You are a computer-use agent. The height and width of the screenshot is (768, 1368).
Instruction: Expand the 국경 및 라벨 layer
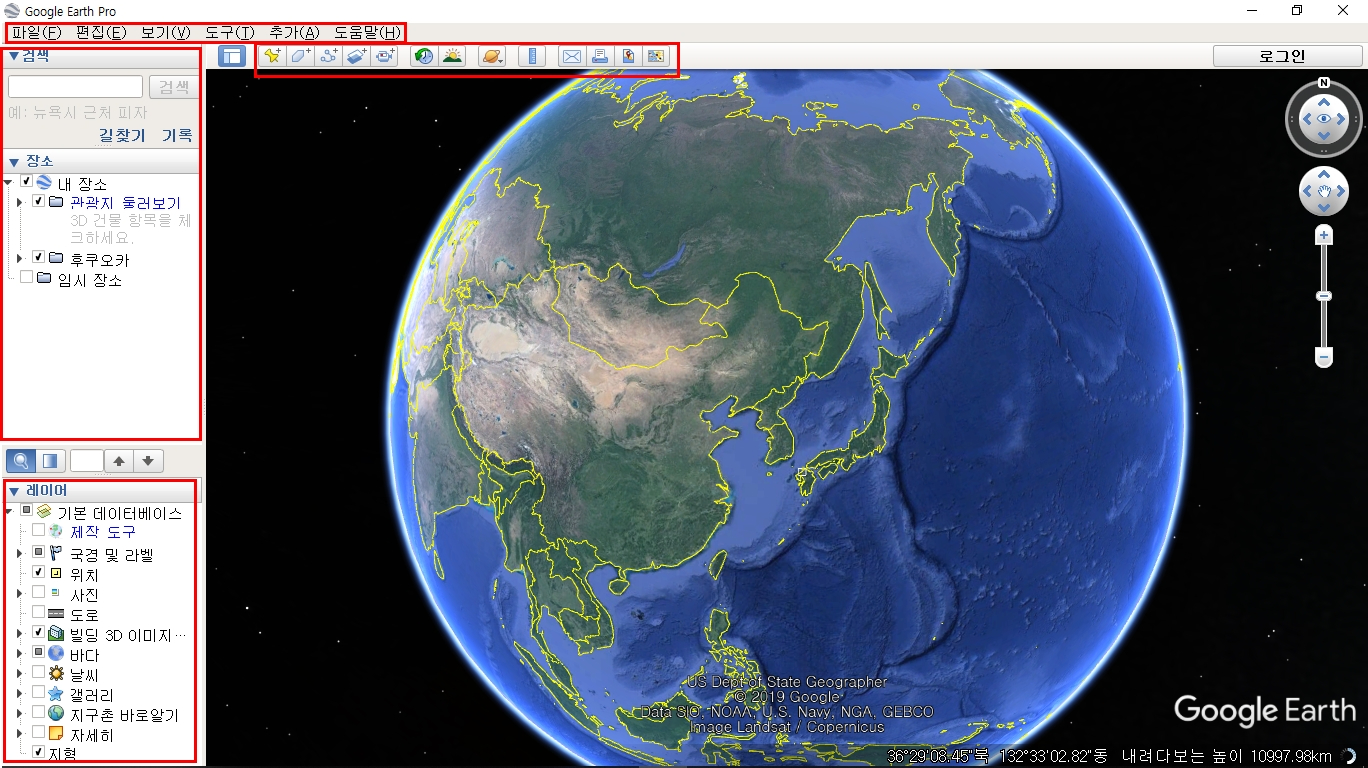click(19, 553)
